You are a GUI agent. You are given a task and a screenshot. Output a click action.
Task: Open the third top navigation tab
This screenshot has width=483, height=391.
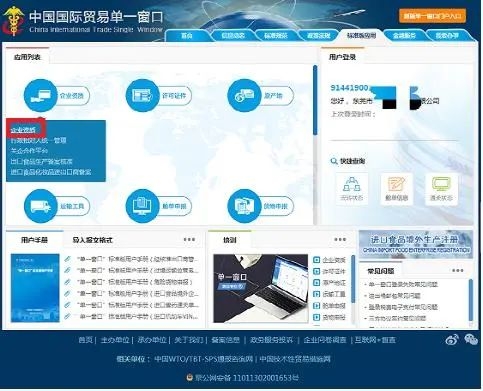(276, 36)
